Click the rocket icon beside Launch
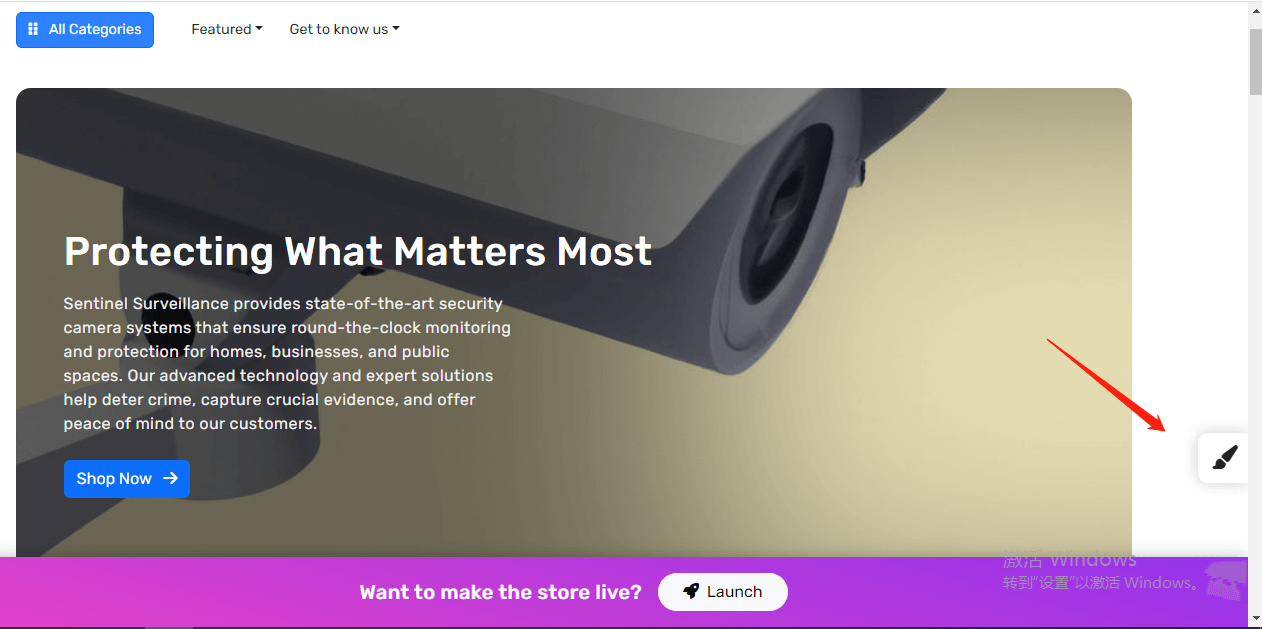The width and height of the screenshot is (1262, 629). pos(691,592)
